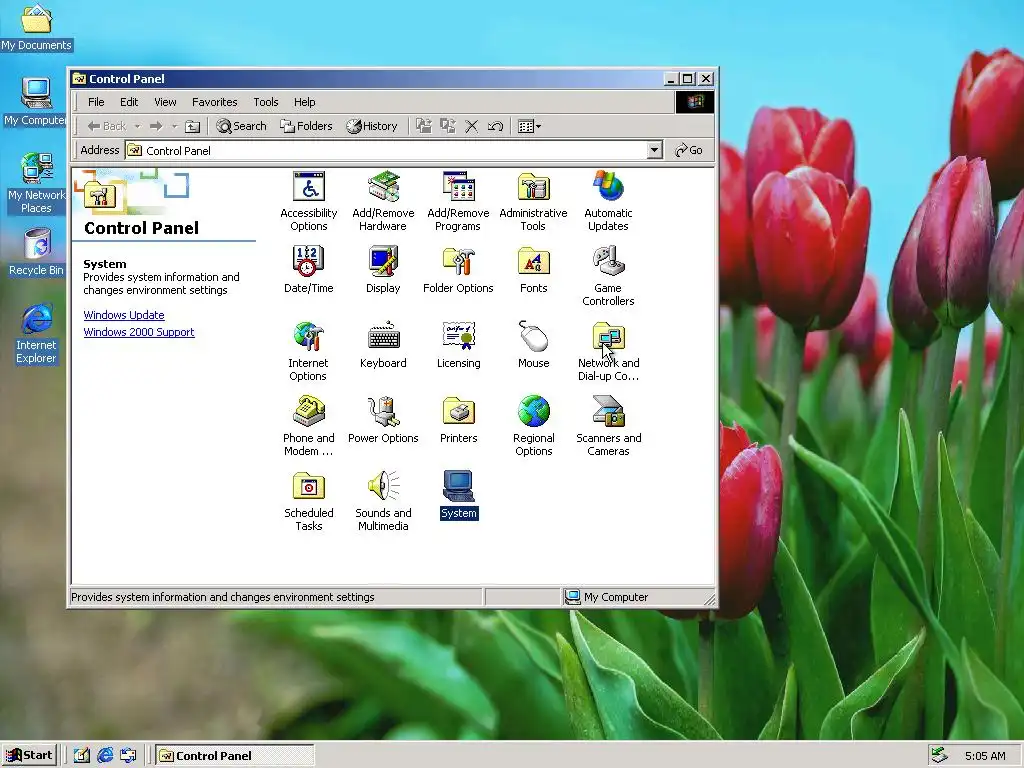Image resolution: width=1024 pixels, height=768 pixels.
Task: Click the Forward arrow button
Action: pyautogui.click(x=156, y=126)
